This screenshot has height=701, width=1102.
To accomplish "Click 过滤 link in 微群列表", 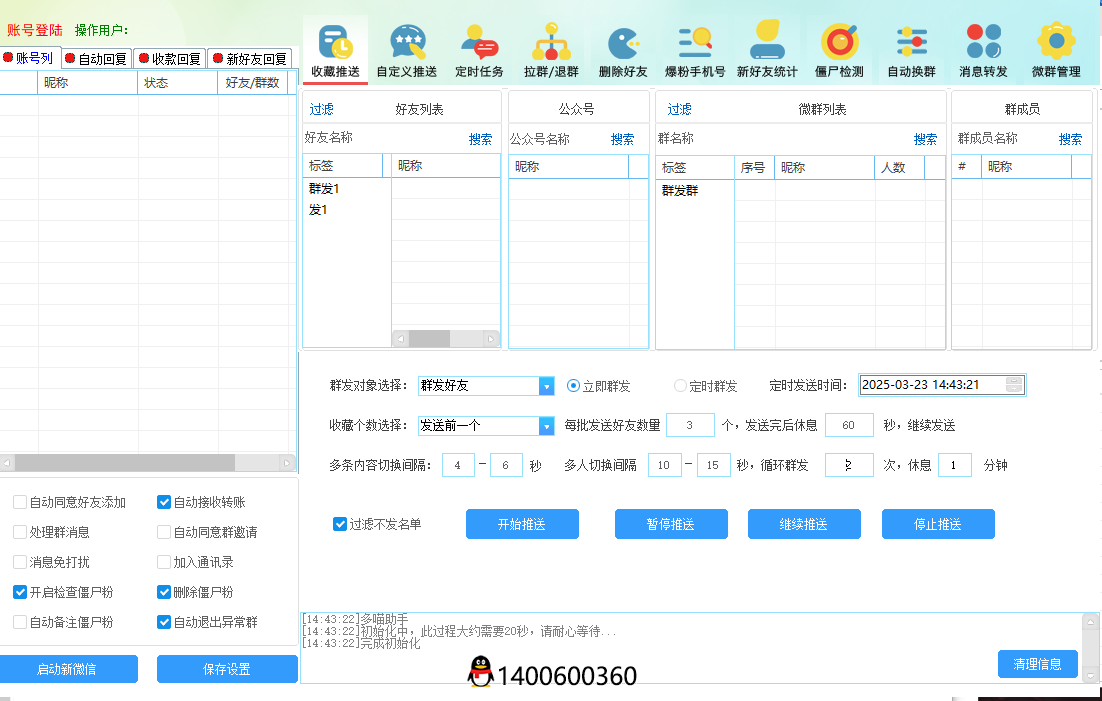I will pyautogui.click(x=679, y=109).
